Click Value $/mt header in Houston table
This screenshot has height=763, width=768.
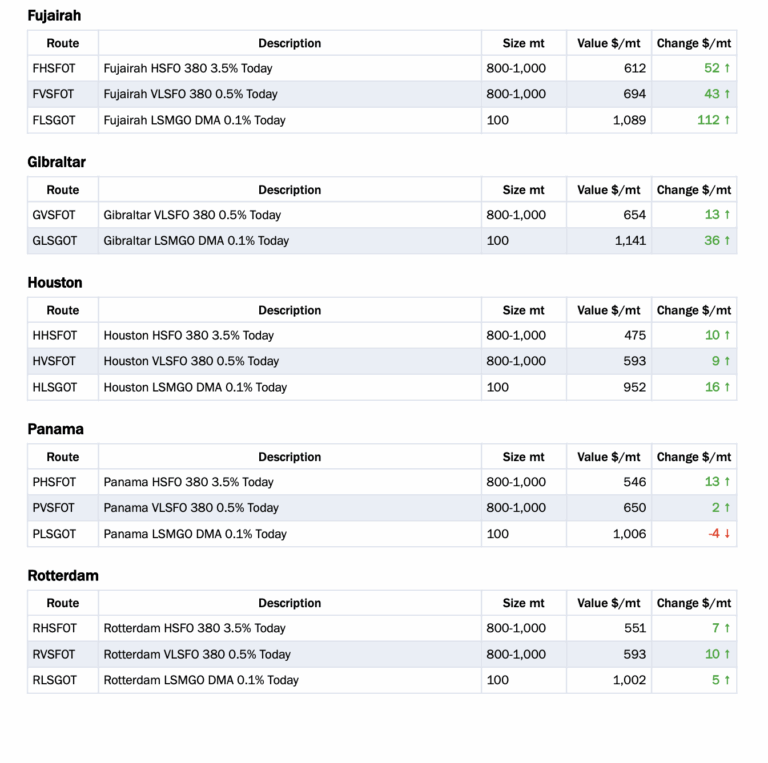click(608, 310)
